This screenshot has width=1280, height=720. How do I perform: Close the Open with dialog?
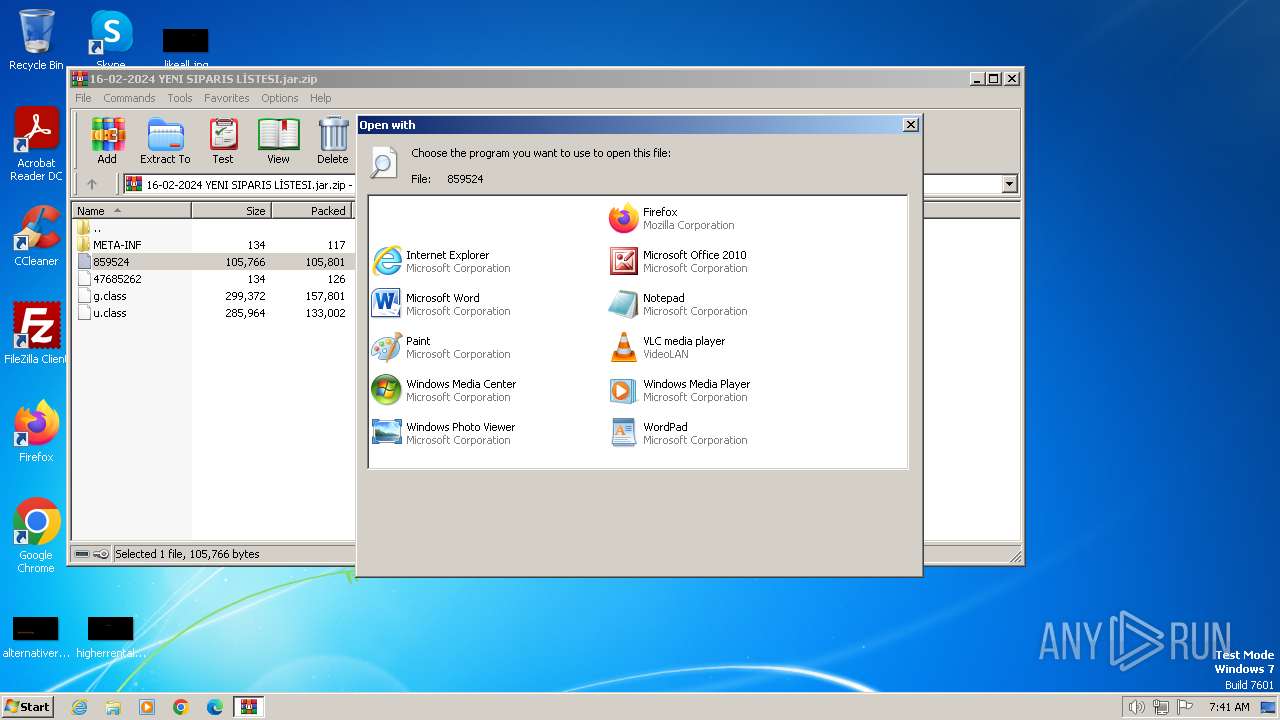910,125
